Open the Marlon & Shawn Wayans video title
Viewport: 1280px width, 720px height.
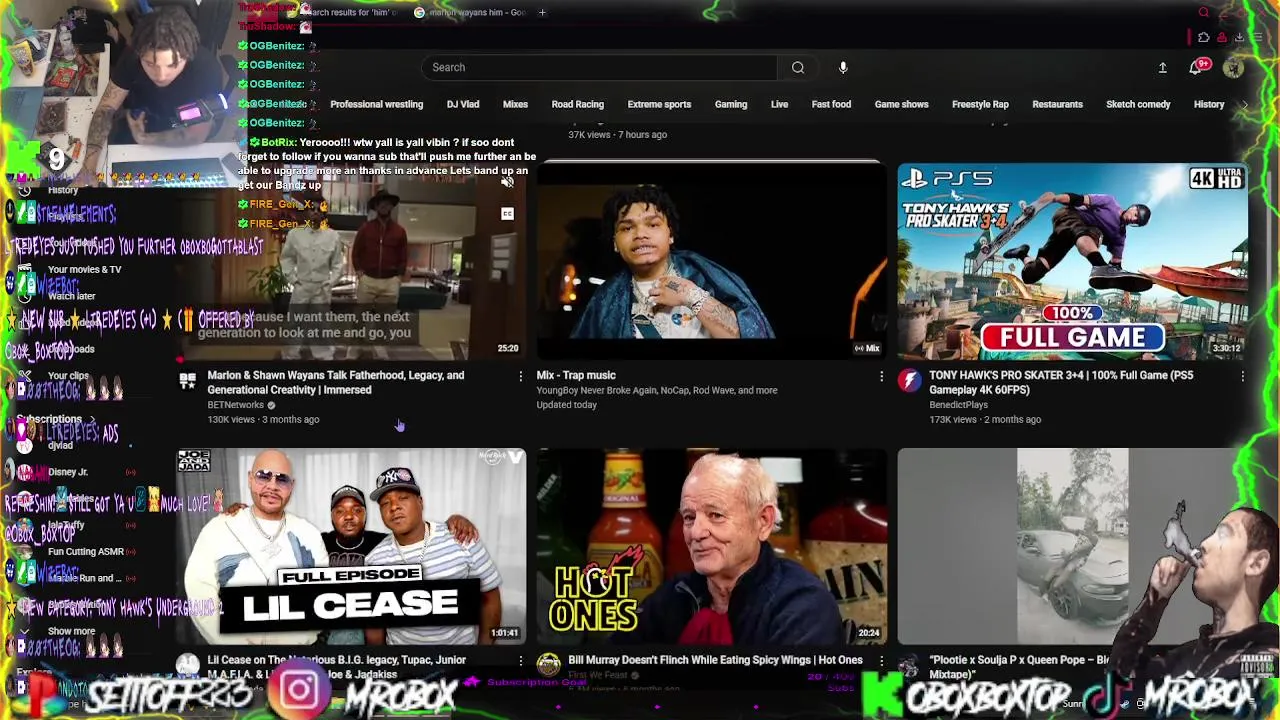click(x=336, y=382)
